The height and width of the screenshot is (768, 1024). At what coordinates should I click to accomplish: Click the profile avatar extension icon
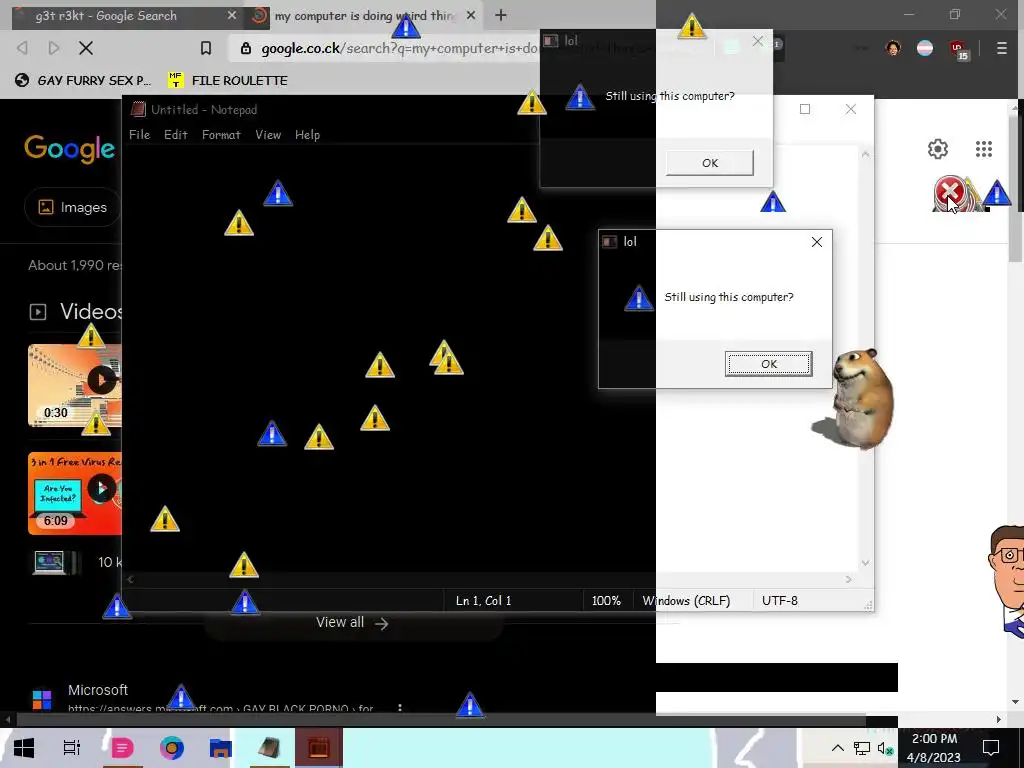[893, 48]
